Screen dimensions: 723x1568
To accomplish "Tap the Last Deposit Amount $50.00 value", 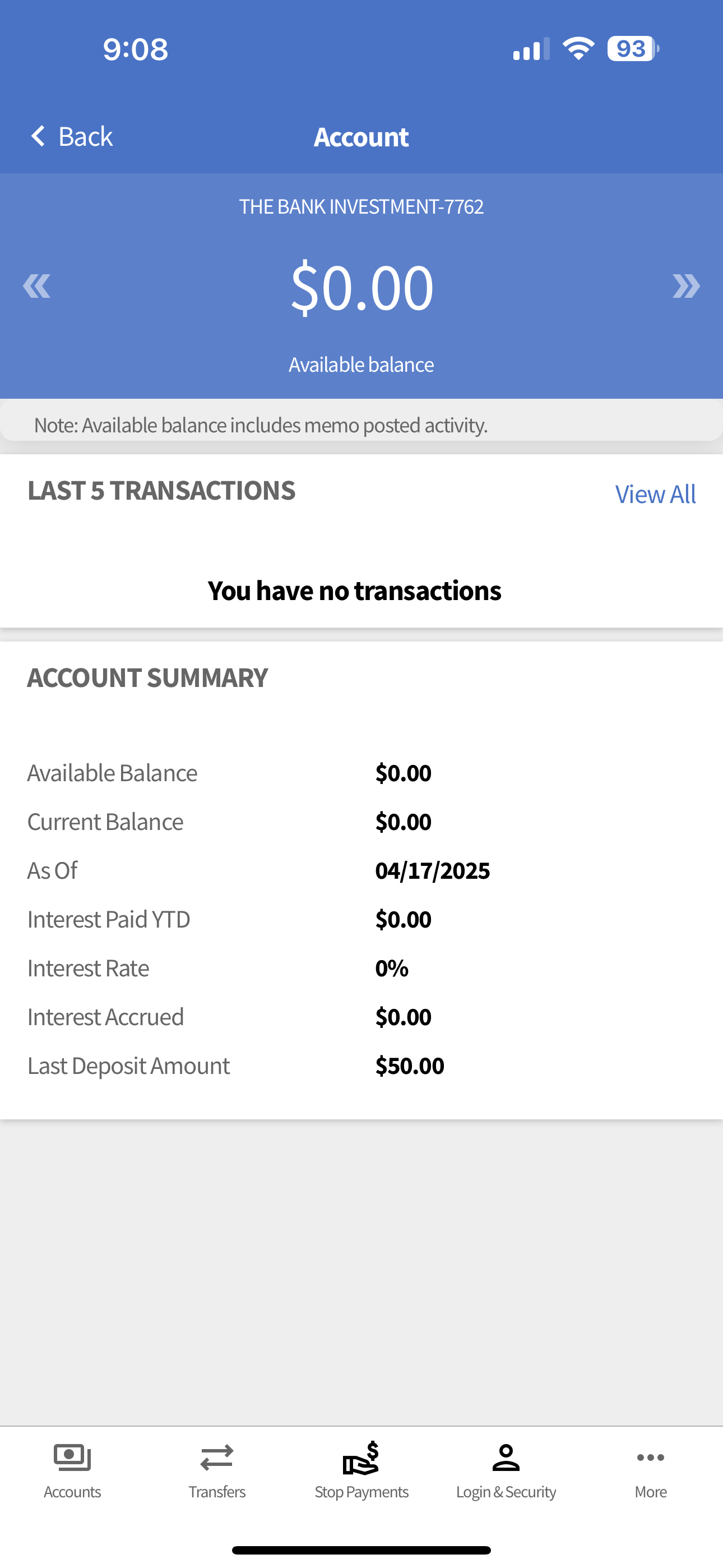I will (x=410, y=1066).
